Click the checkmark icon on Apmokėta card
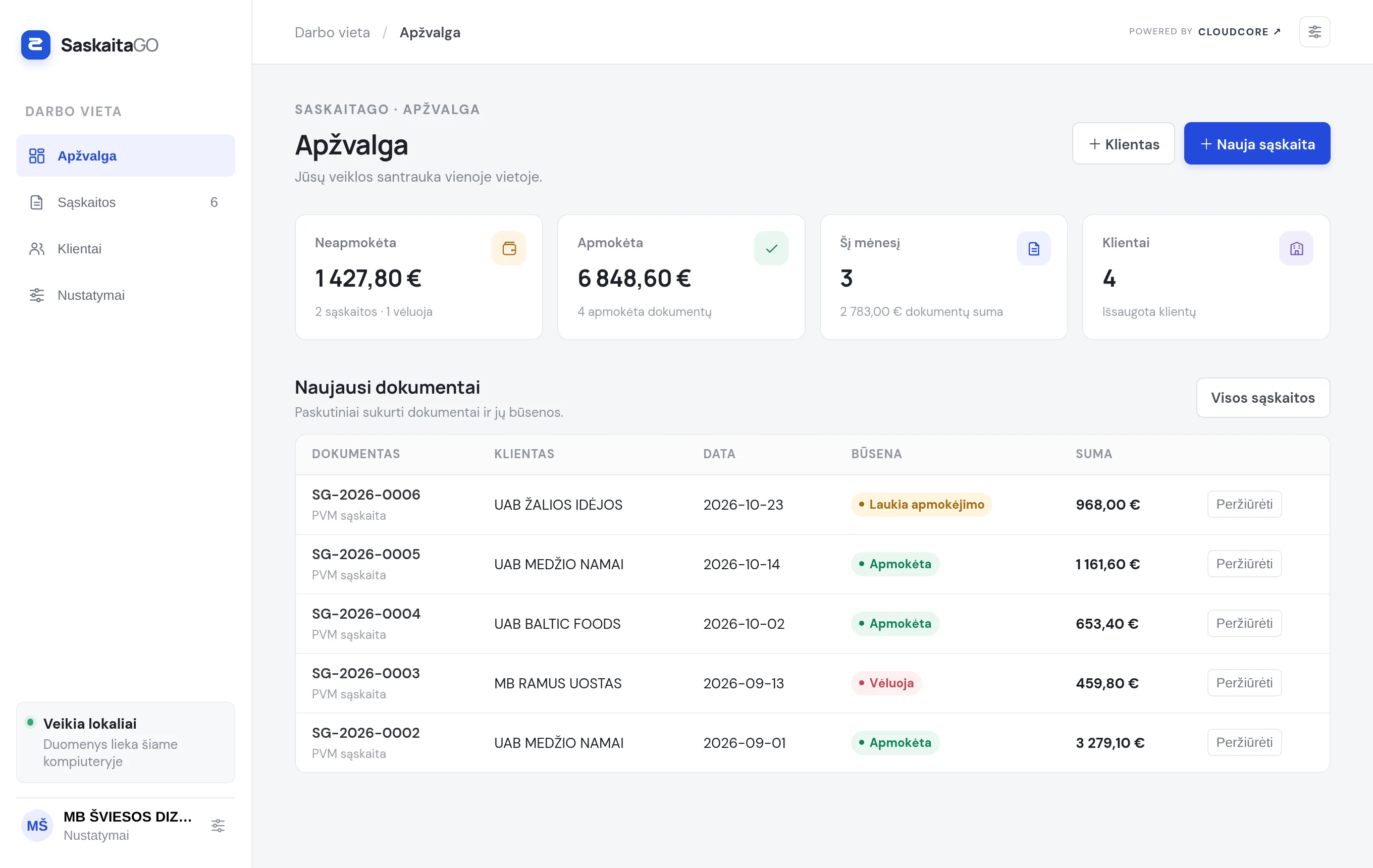Image resolution: width=1373 pixels, height=868 pixels. tap(771, 248)
